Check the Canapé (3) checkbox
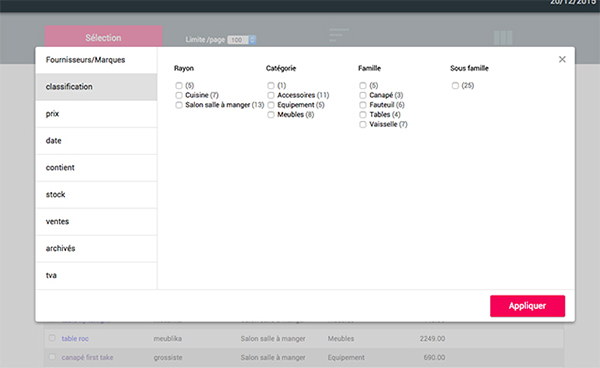This screenshot has height=368, width=600. point(363,95)
